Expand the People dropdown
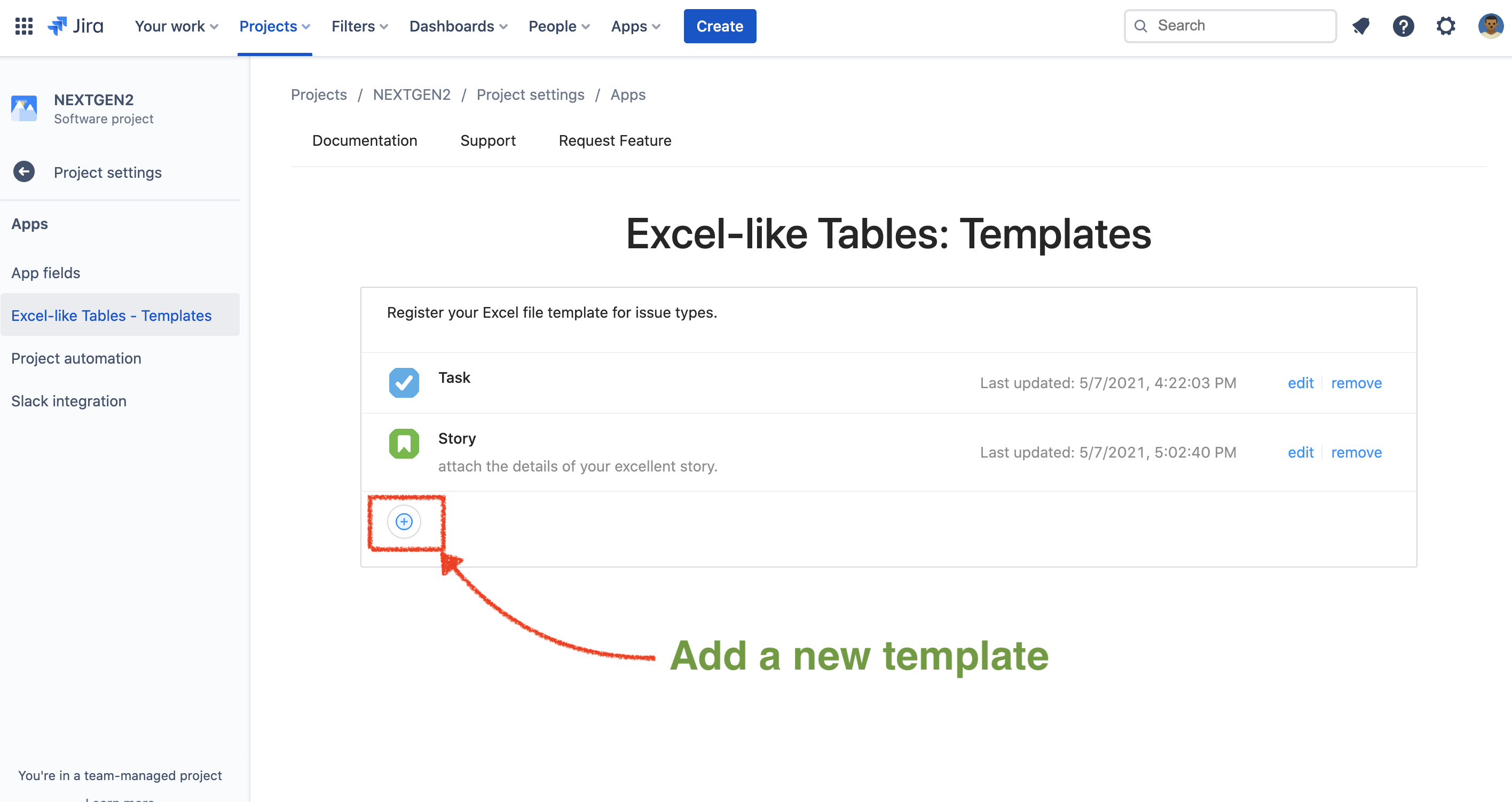 click(x=559, y=26)
